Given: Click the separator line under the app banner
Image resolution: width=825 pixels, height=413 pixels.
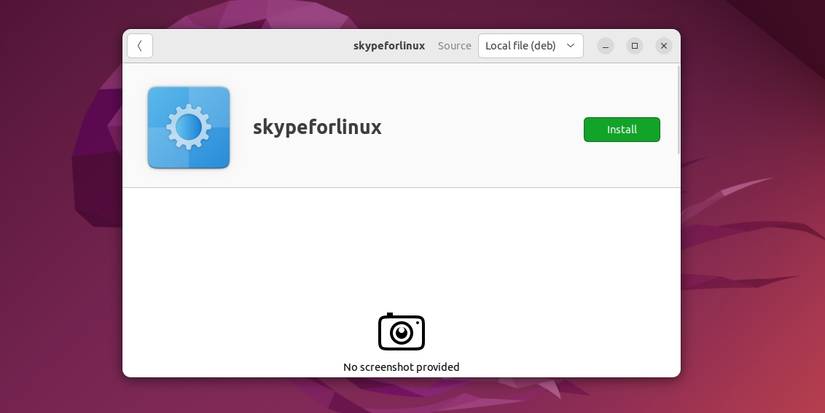Looking at the screenshot, I should (401, 187).
